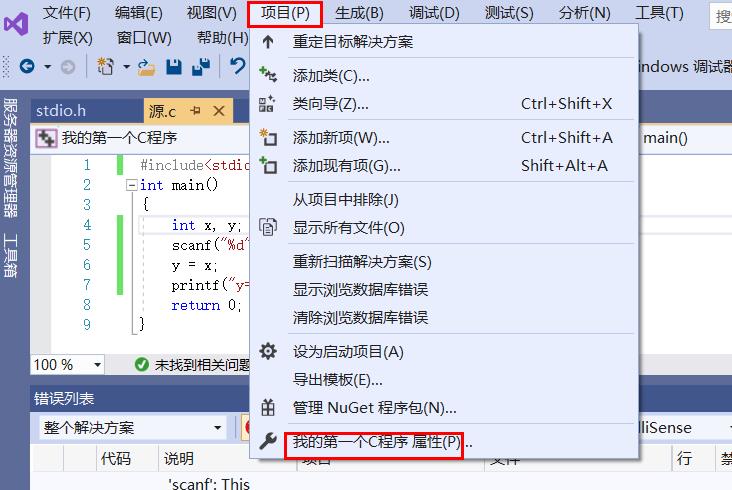
Task: Open the 工具(T) menu
Action: point(659,13)
